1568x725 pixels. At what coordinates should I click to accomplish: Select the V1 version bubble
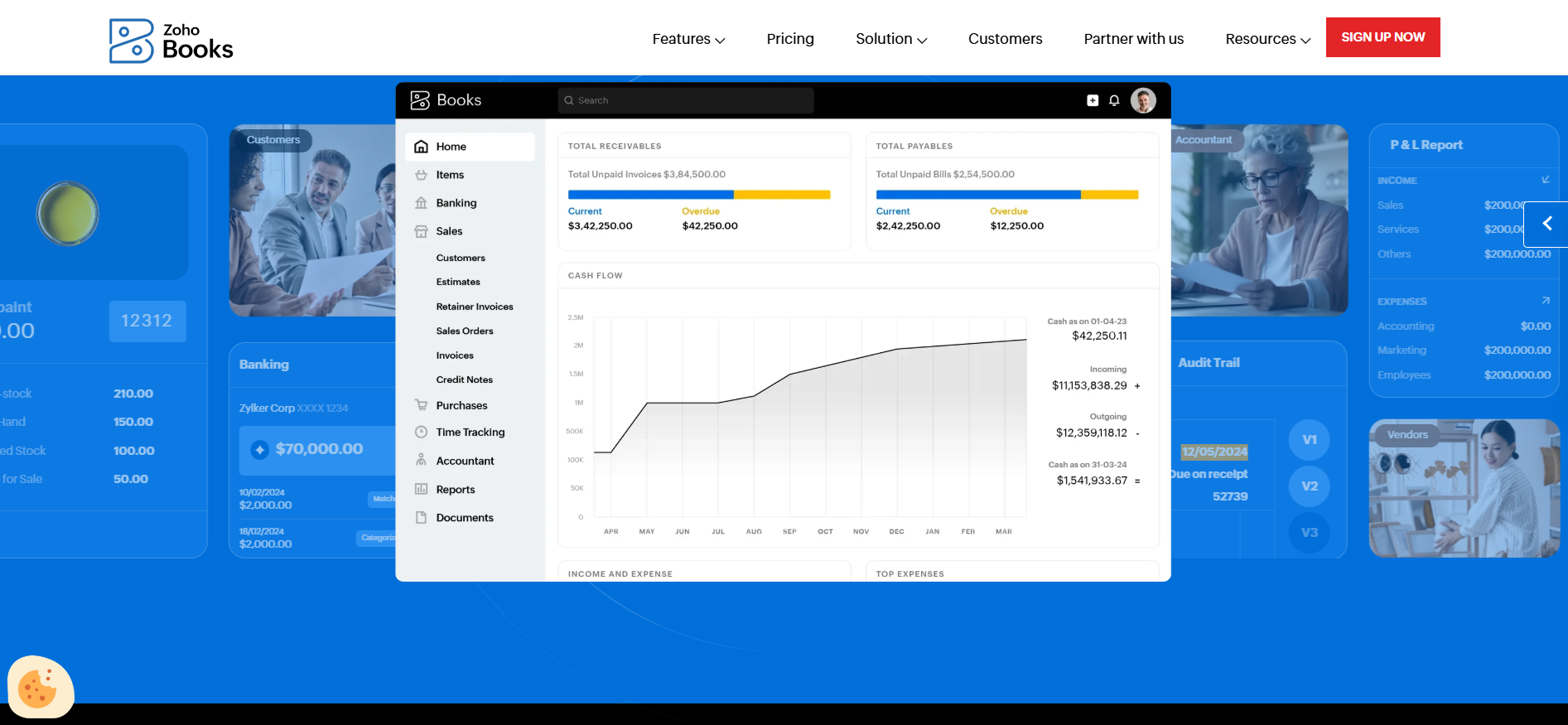point(1310,439)
